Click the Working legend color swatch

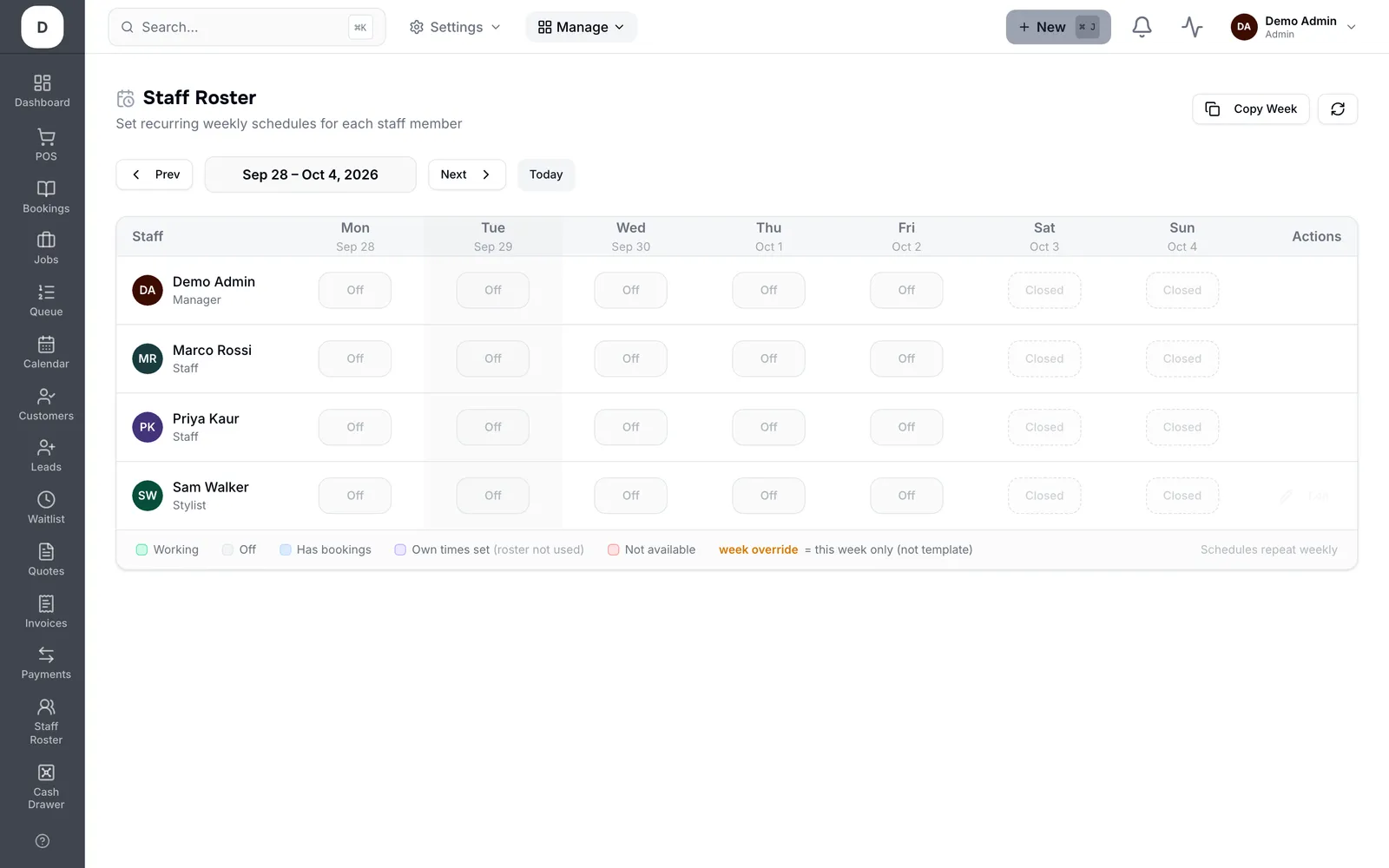click(x=142, y=549)
